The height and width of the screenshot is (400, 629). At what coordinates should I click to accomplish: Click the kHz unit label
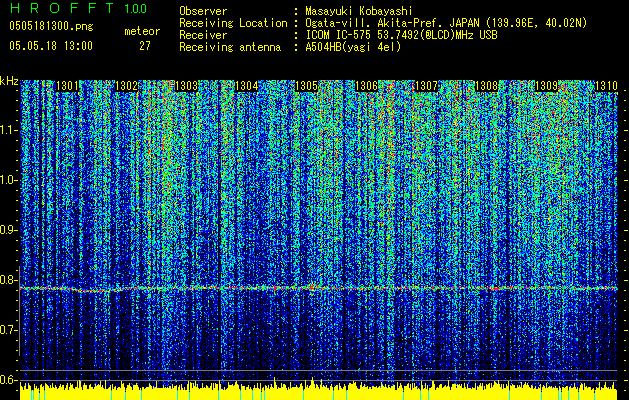(9, 81)
